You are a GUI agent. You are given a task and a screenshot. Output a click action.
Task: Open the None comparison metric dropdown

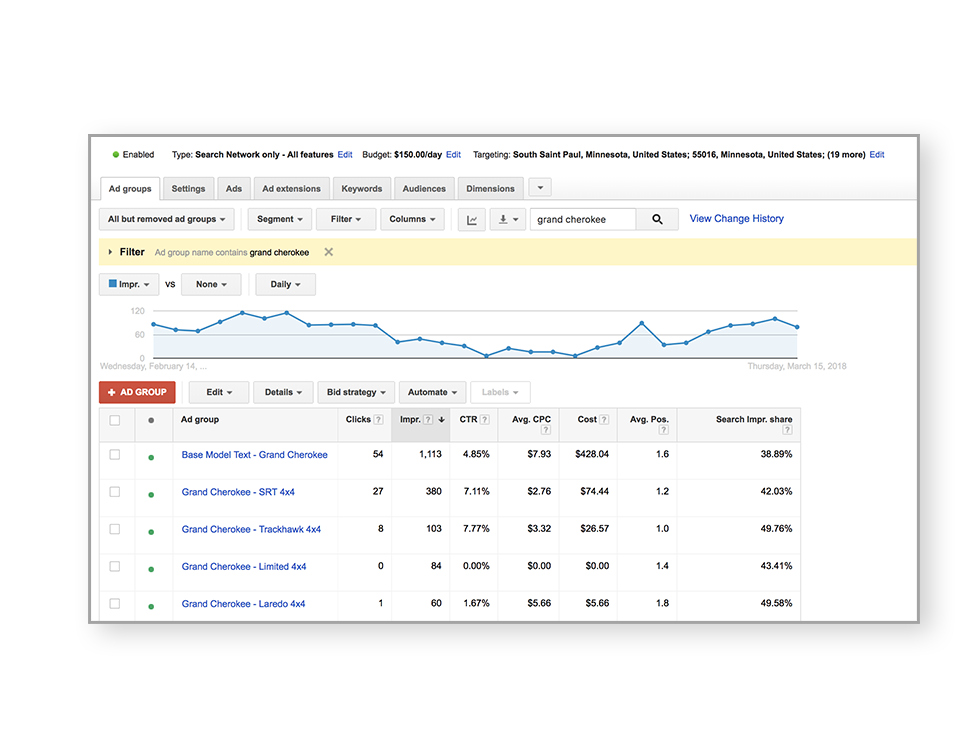[211, 285]
